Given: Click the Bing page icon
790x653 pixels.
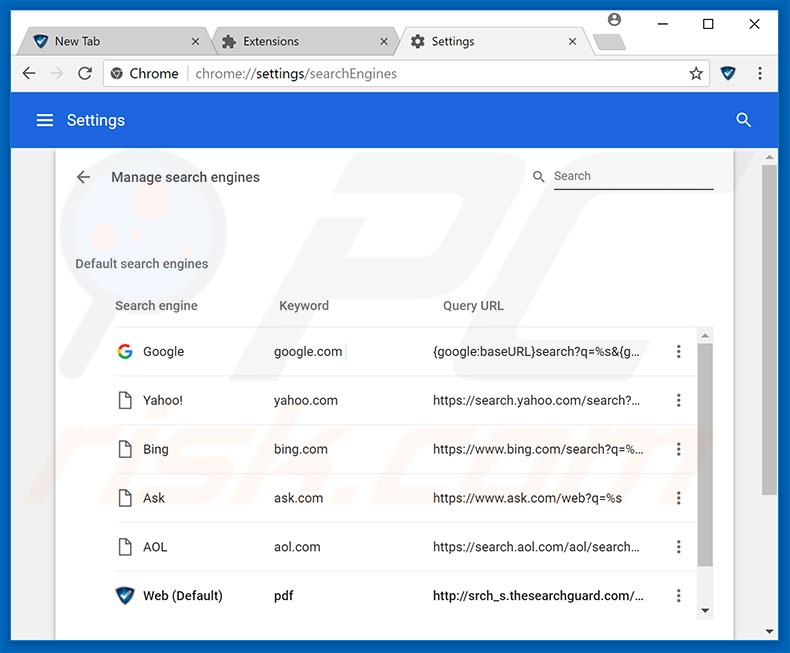Looking at the screenshot, I should coord(125,449).
